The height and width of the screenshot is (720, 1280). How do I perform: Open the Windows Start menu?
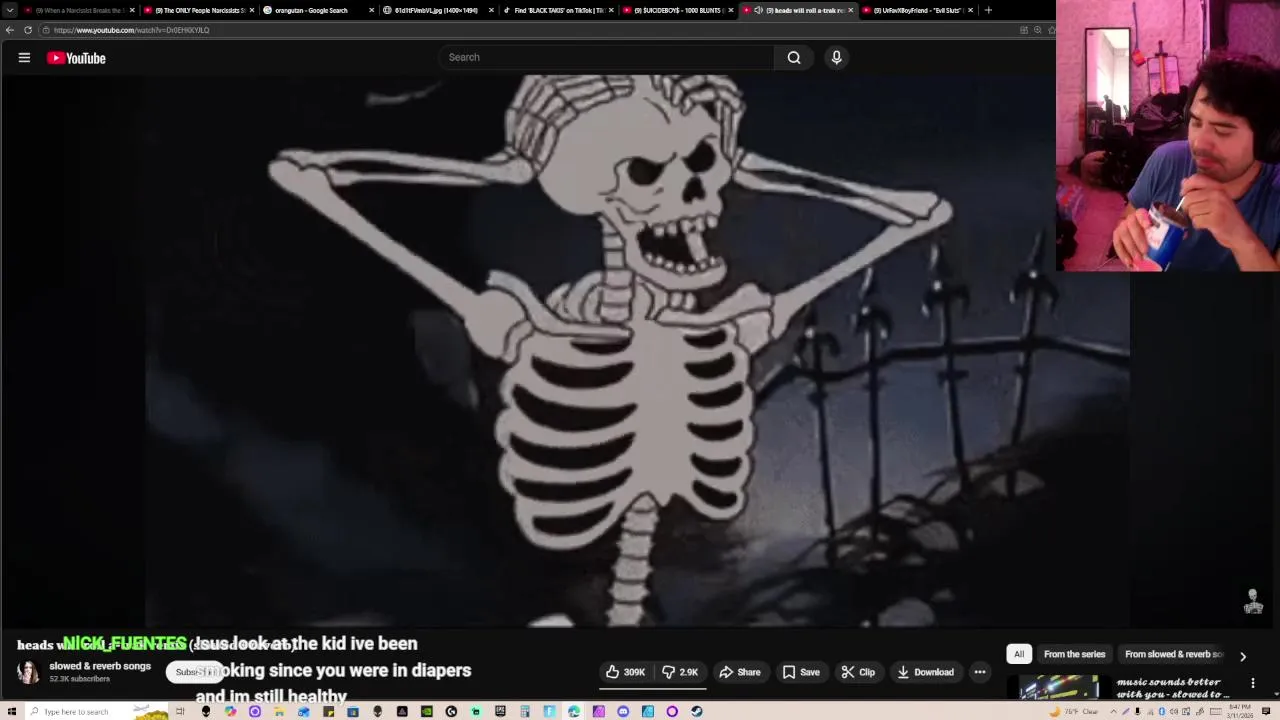[x=12, y=712]
